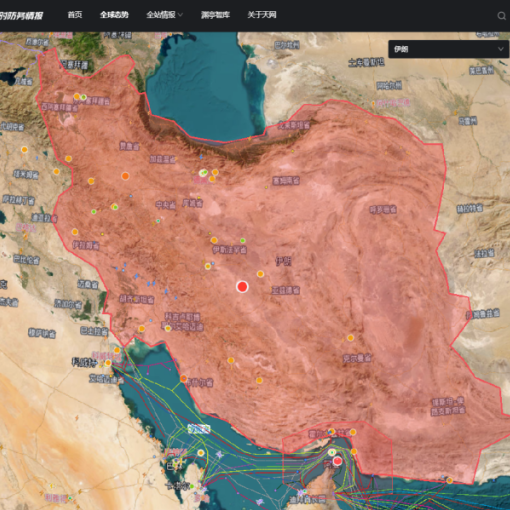Click yellow-ringed marker southwest of 伊斯法罕省 label
The width and height of the screenshot is (510, 510).
tap(208, 266)
